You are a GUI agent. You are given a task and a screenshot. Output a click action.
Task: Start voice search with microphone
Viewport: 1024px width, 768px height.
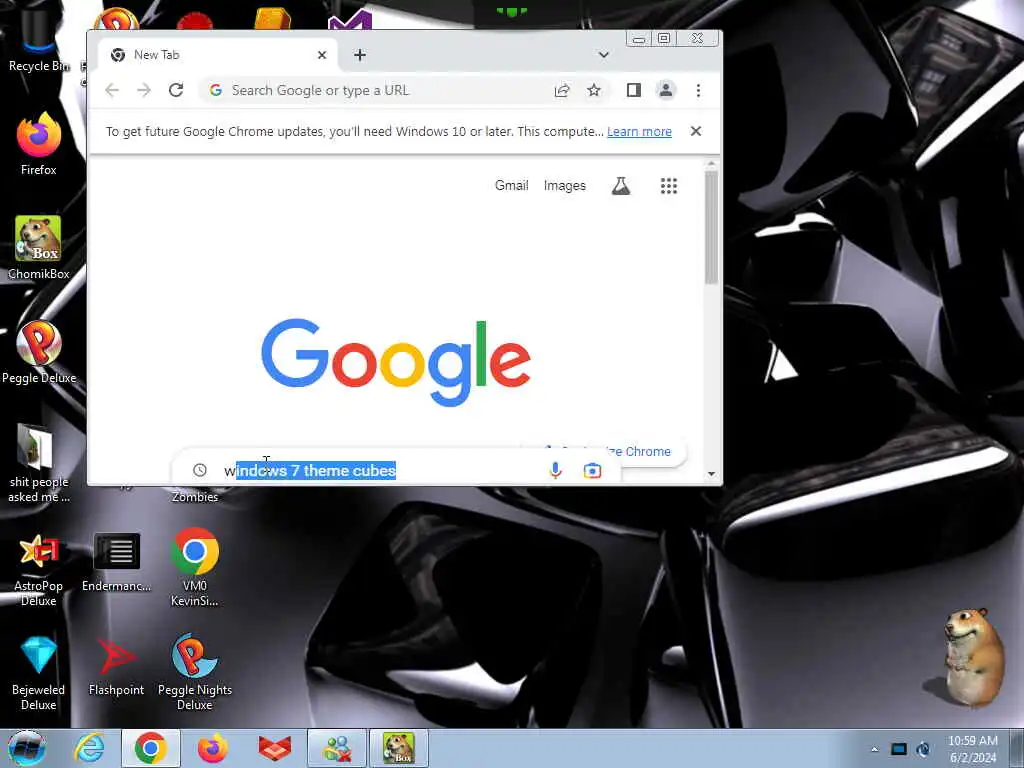(555, 470)
